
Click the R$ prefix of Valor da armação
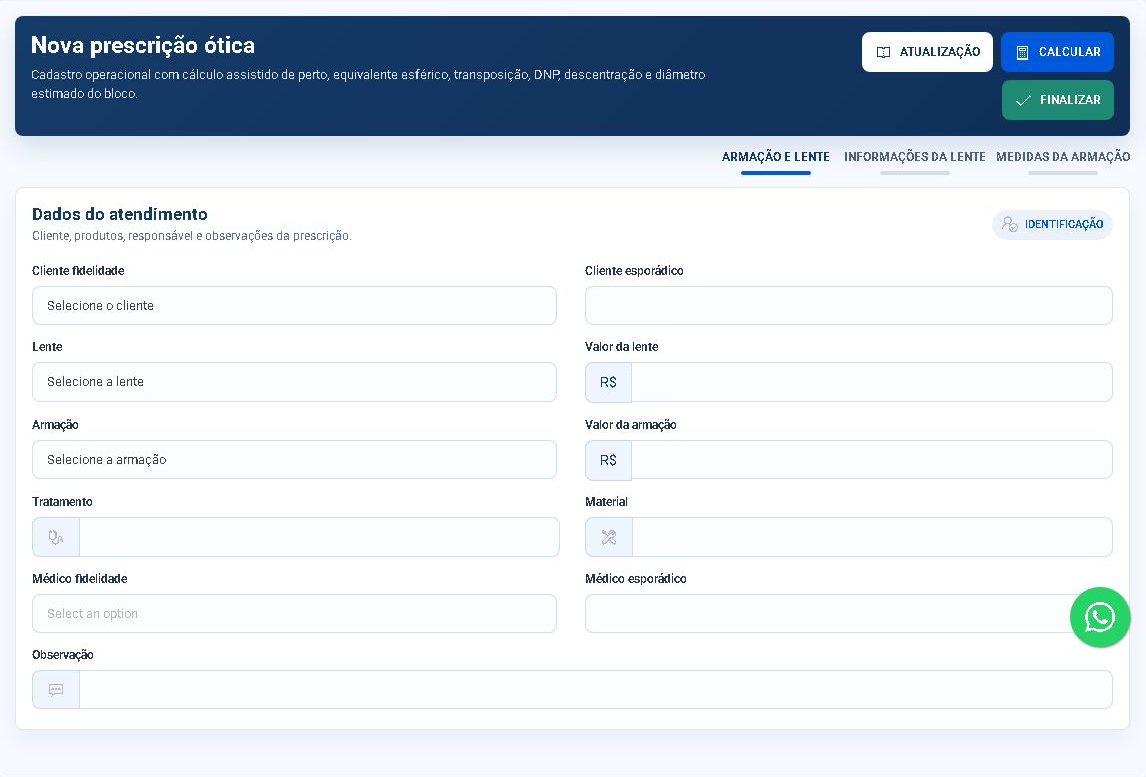tap(608, 460)
